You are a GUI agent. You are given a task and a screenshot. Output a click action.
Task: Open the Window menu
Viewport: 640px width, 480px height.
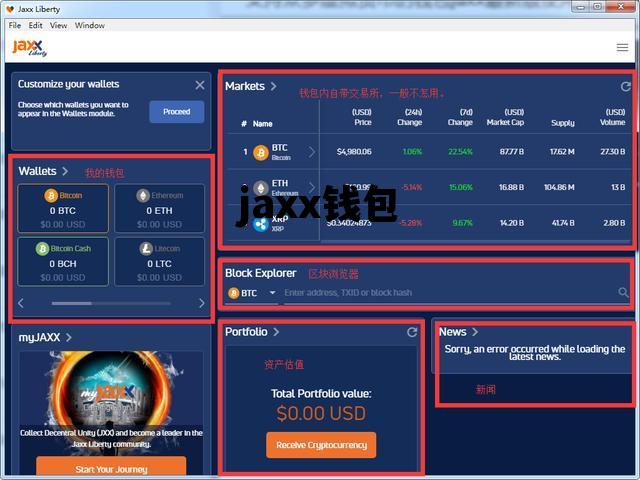pos(90,25)
